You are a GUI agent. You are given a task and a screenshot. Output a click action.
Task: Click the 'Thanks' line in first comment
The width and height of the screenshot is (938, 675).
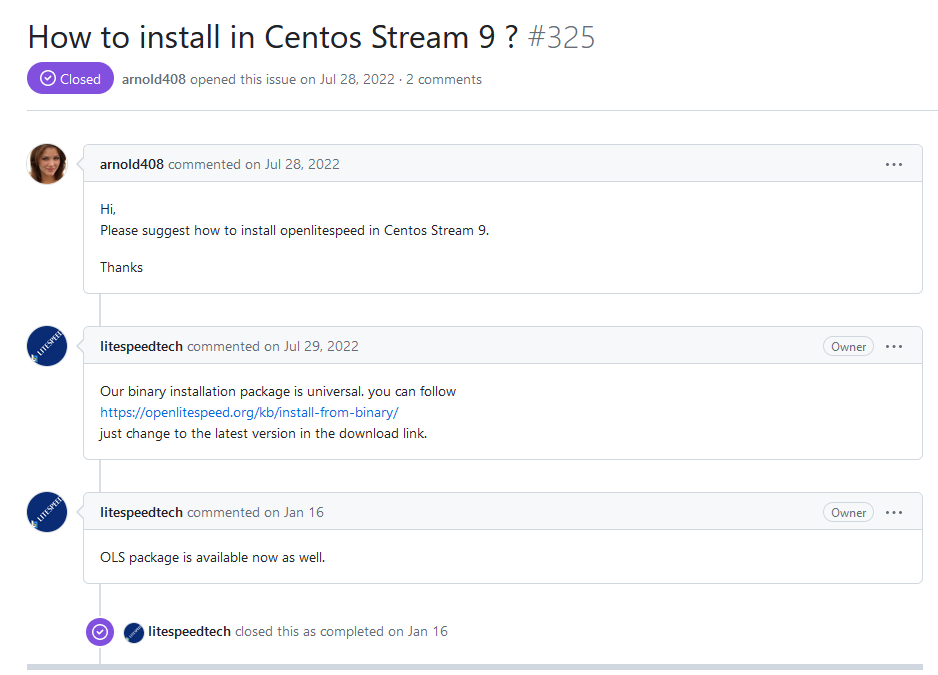pos(121,267)
